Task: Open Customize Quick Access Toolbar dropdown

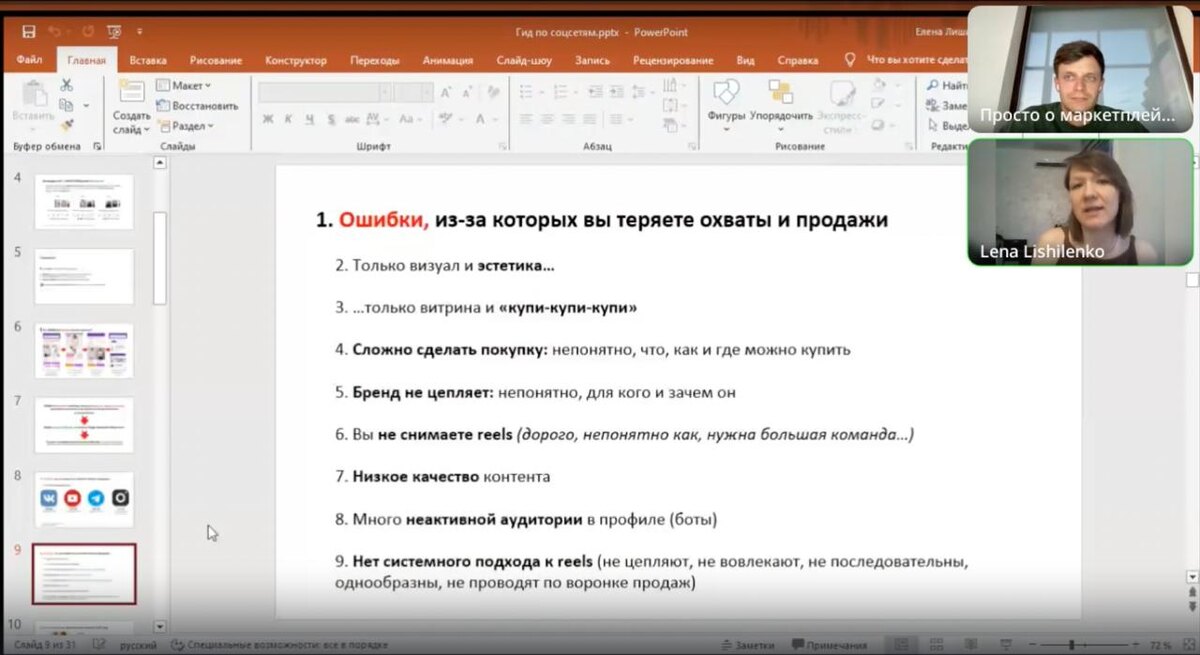Action: 140,32
